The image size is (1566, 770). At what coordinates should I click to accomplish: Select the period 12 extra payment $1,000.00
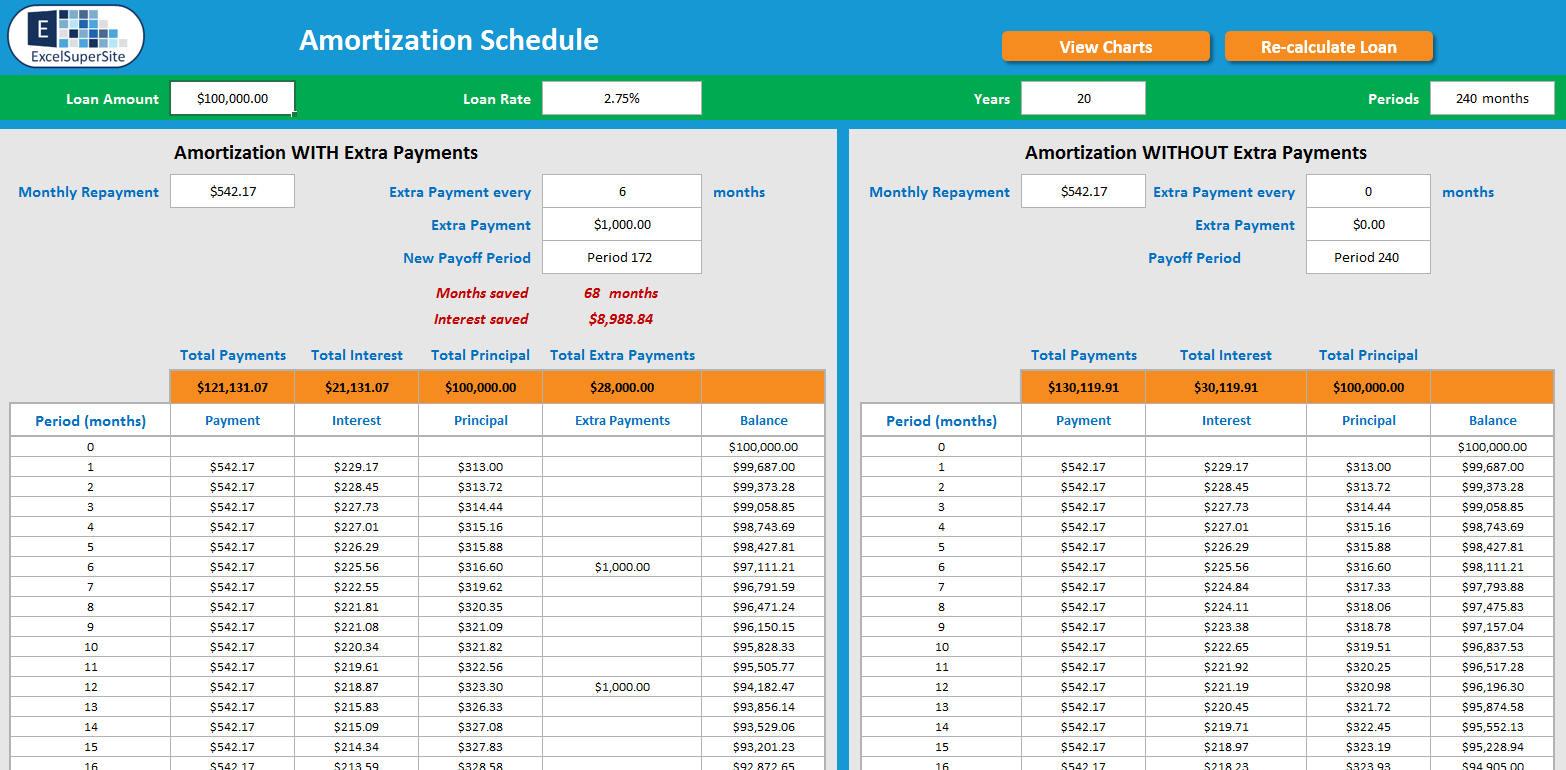tap(622, 687)
